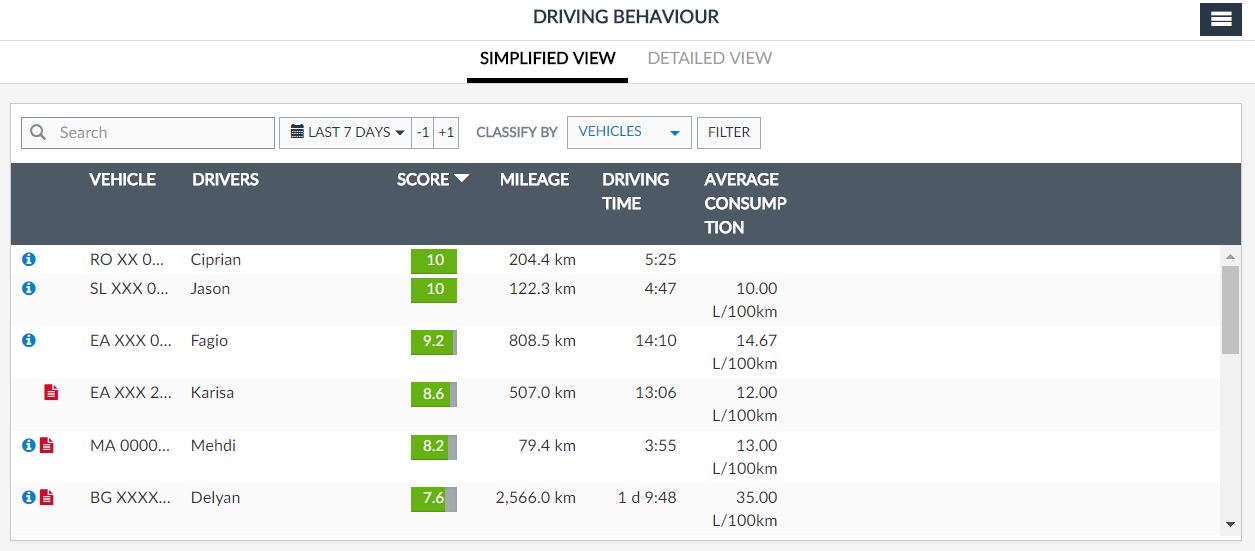Toggle Score column sort order arrow
Screen dimensions: 1255x551
[461, 180]
